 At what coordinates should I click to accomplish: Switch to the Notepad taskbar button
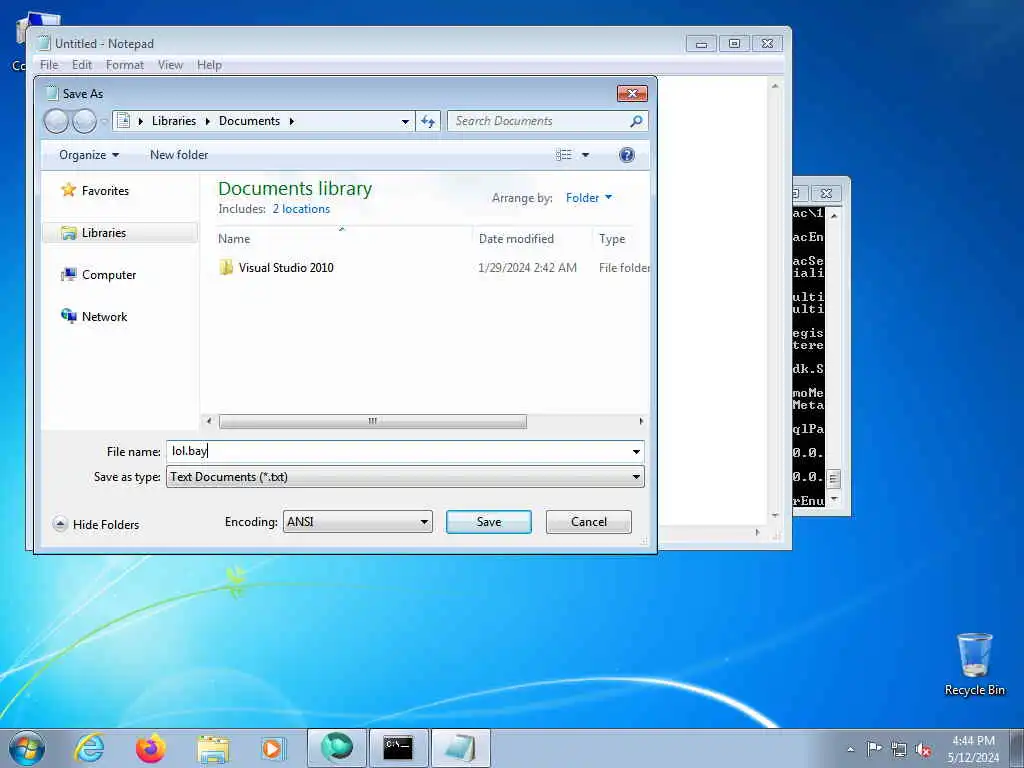coord(460,748)
